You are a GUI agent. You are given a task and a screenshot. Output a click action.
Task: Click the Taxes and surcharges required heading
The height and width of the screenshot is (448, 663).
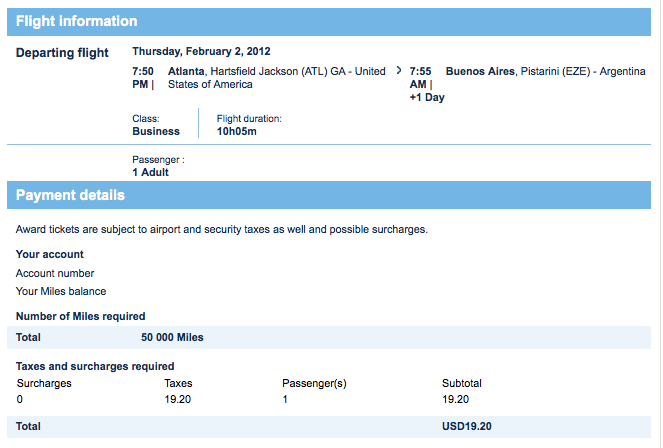click(95, 366)
